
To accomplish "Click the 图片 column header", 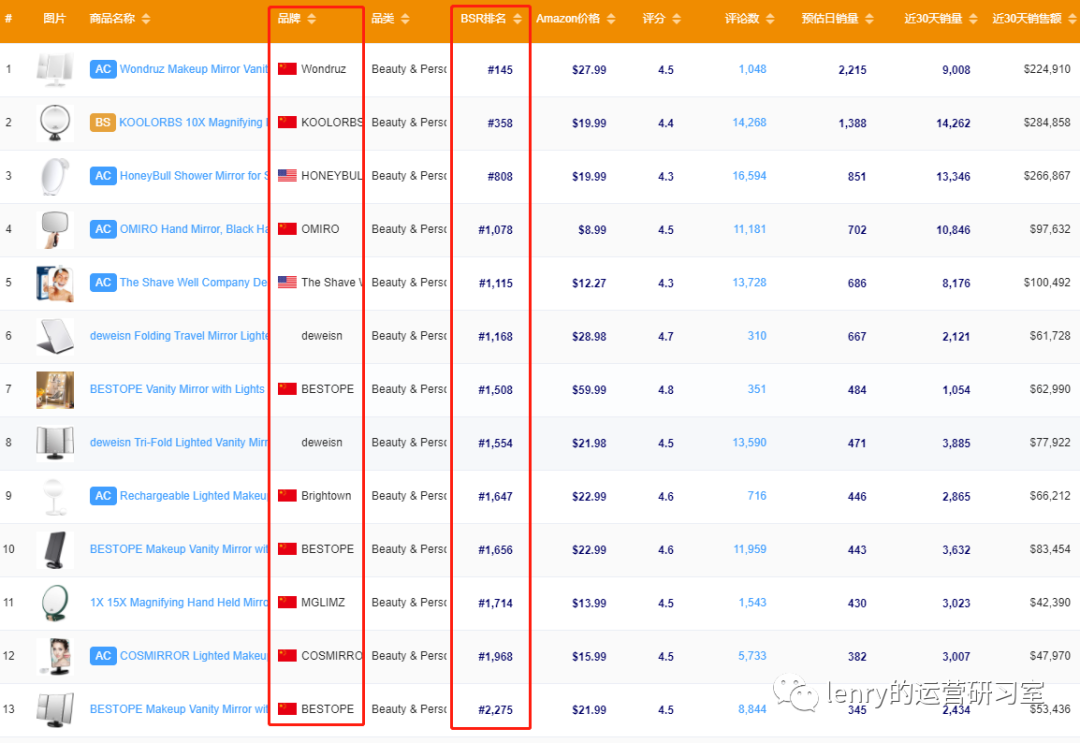I will (54, 19).
